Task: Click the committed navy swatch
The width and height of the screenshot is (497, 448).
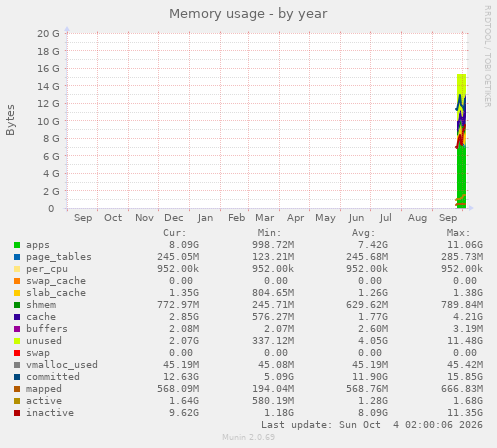Action: tap(17, 377)
